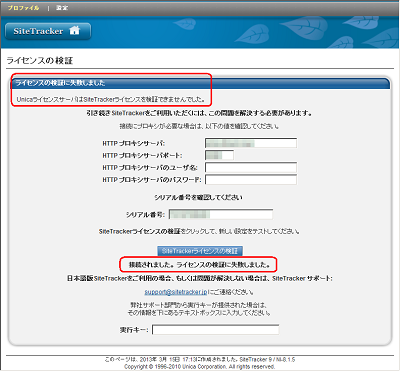Focus the HTTP プロキシサーバポート field
The image size is (400, 371).
click(x=219, y=155)
